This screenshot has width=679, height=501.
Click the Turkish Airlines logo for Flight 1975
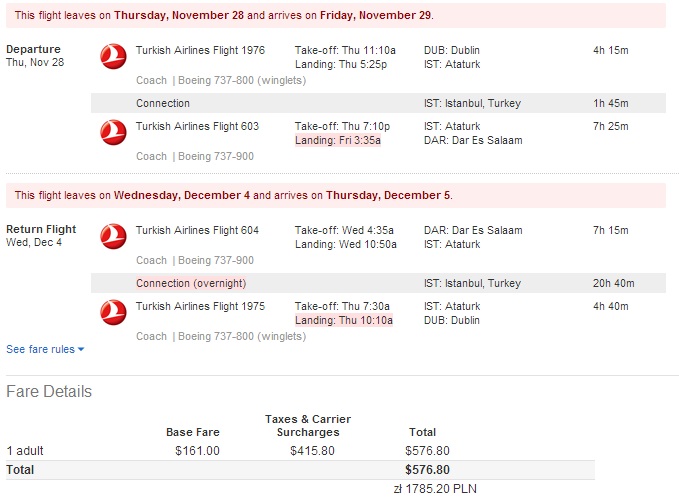[x=113, y=312]
